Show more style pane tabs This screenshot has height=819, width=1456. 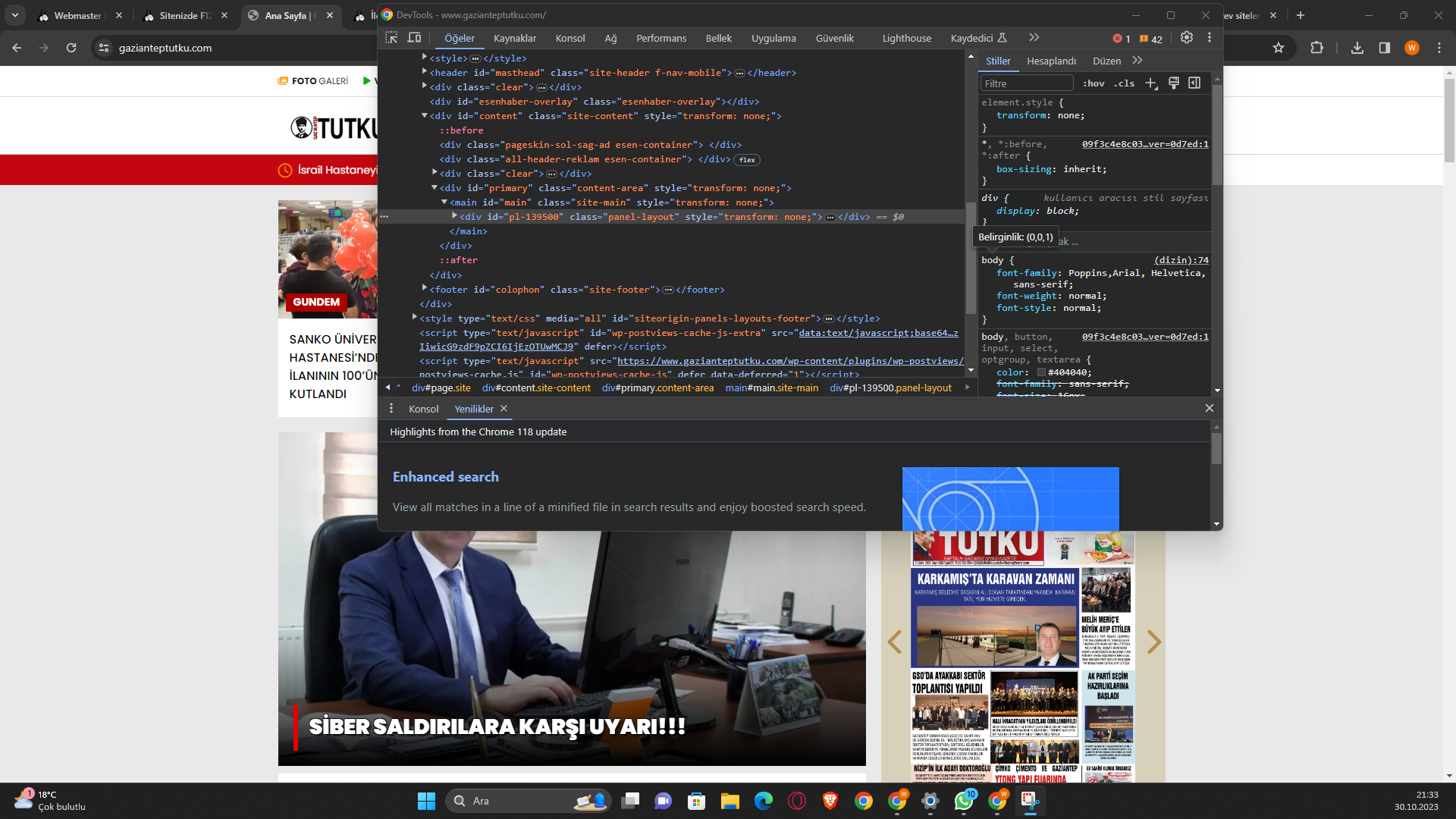[1137, 61]
